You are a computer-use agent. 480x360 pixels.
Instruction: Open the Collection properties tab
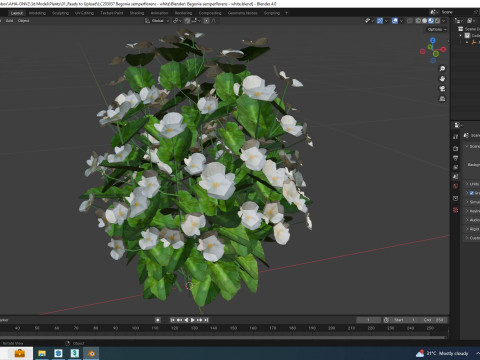[456, 198]
